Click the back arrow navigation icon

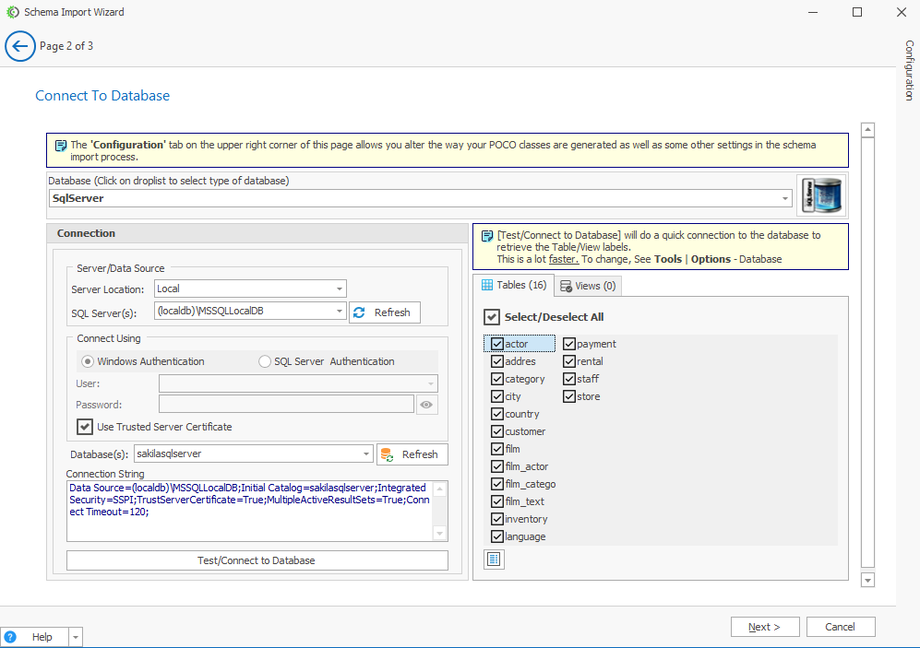[20, 46]
